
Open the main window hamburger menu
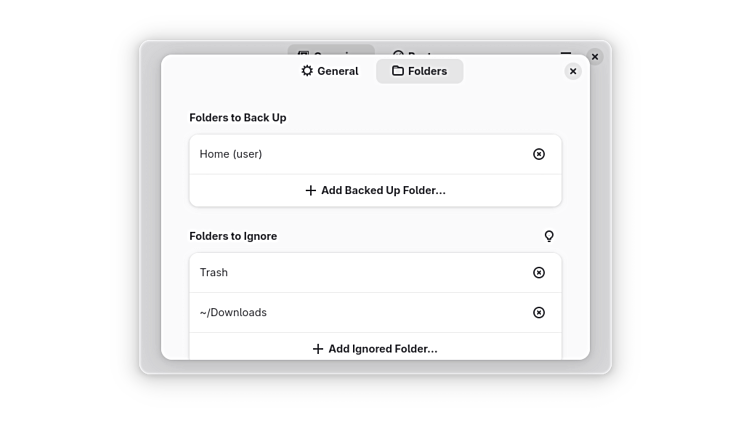(566, 54)
